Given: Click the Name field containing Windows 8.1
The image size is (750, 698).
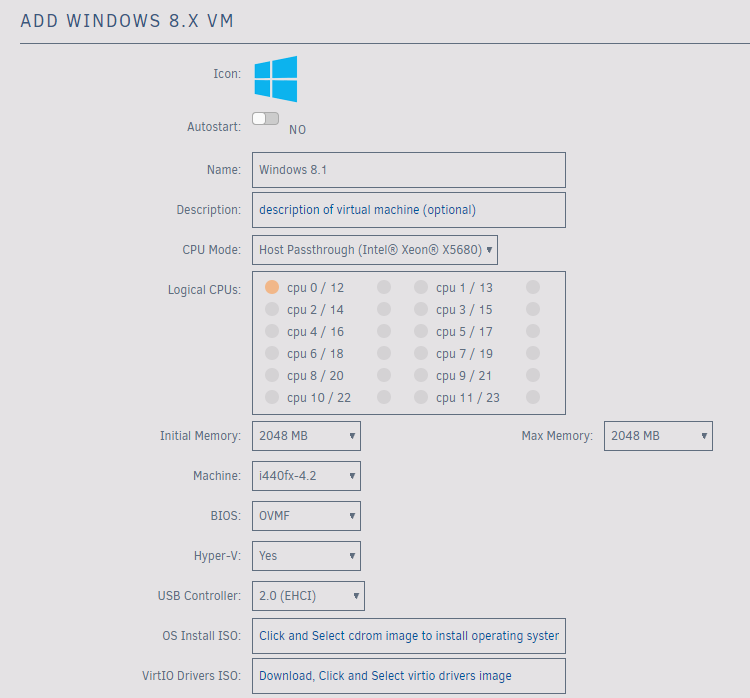Looking at the screenshot, I should coord(408,170).
